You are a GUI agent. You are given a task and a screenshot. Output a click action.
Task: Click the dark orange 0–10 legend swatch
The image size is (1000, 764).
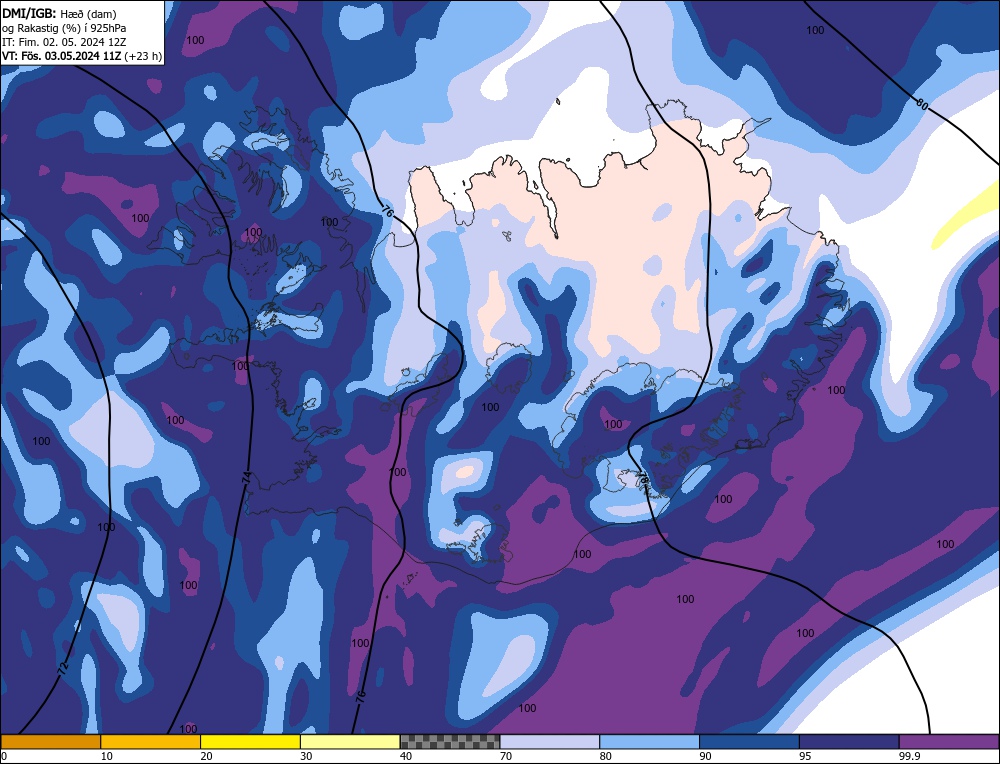click(x=50, y=741)
